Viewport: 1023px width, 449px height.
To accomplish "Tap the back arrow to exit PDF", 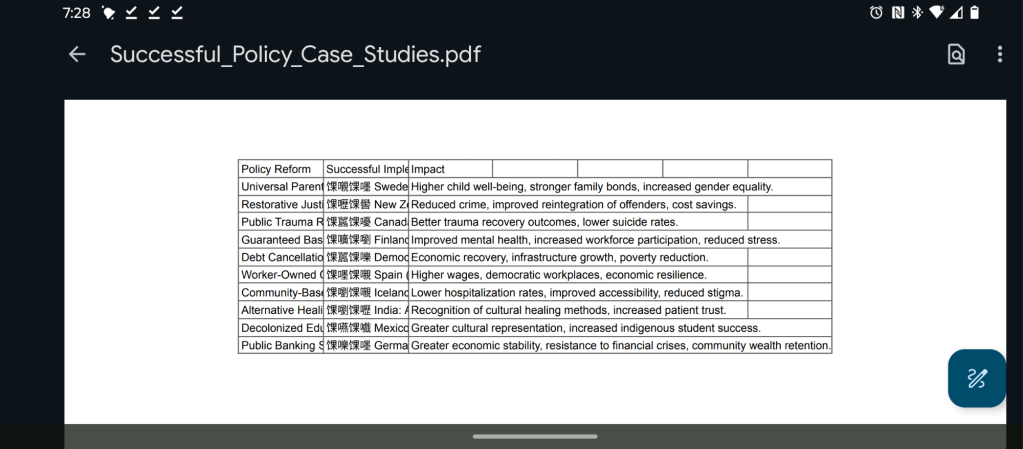I will coord(77,55).
